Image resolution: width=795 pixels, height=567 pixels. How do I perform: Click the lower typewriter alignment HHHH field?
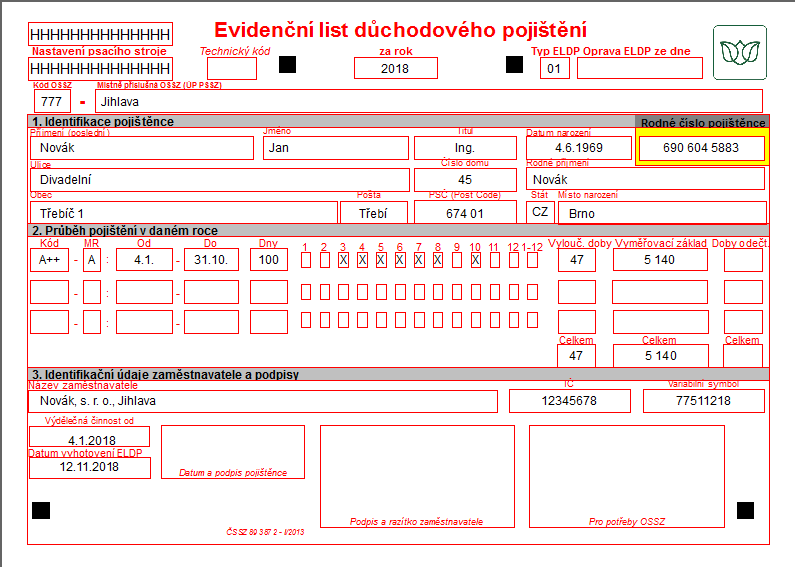[x=100, y=68]
